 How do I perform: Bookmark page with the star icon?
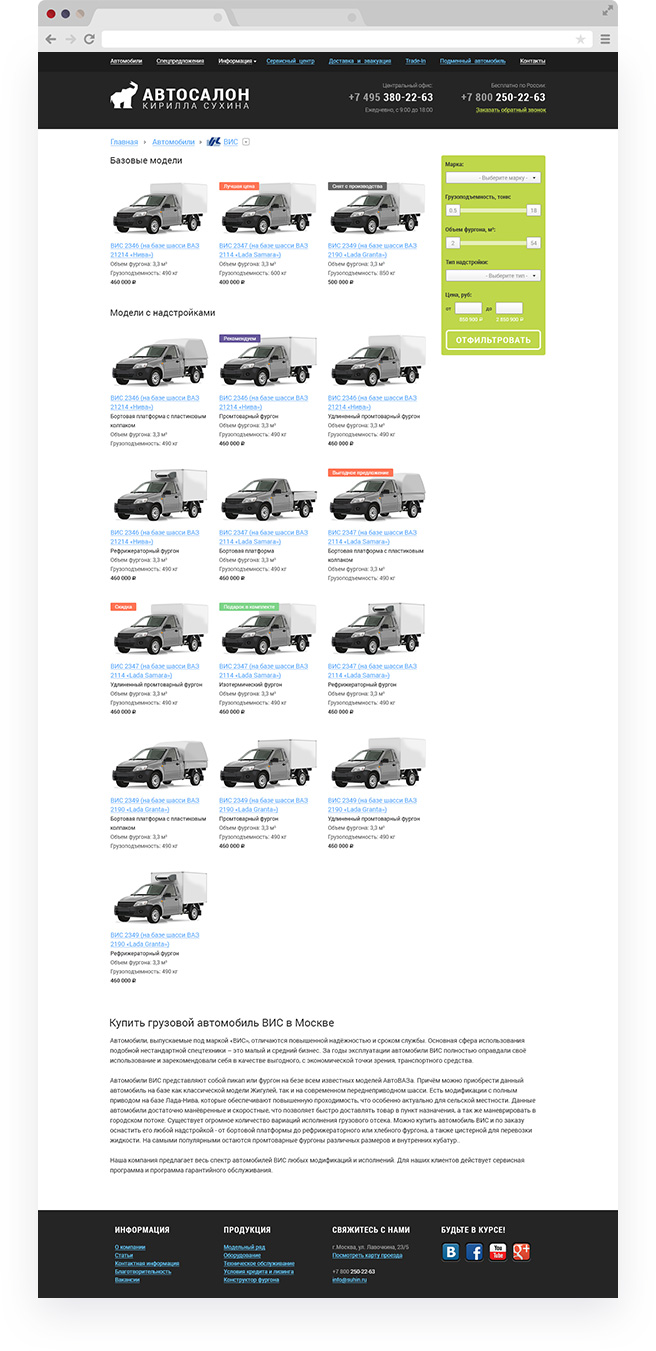click(x=581, y=39)
